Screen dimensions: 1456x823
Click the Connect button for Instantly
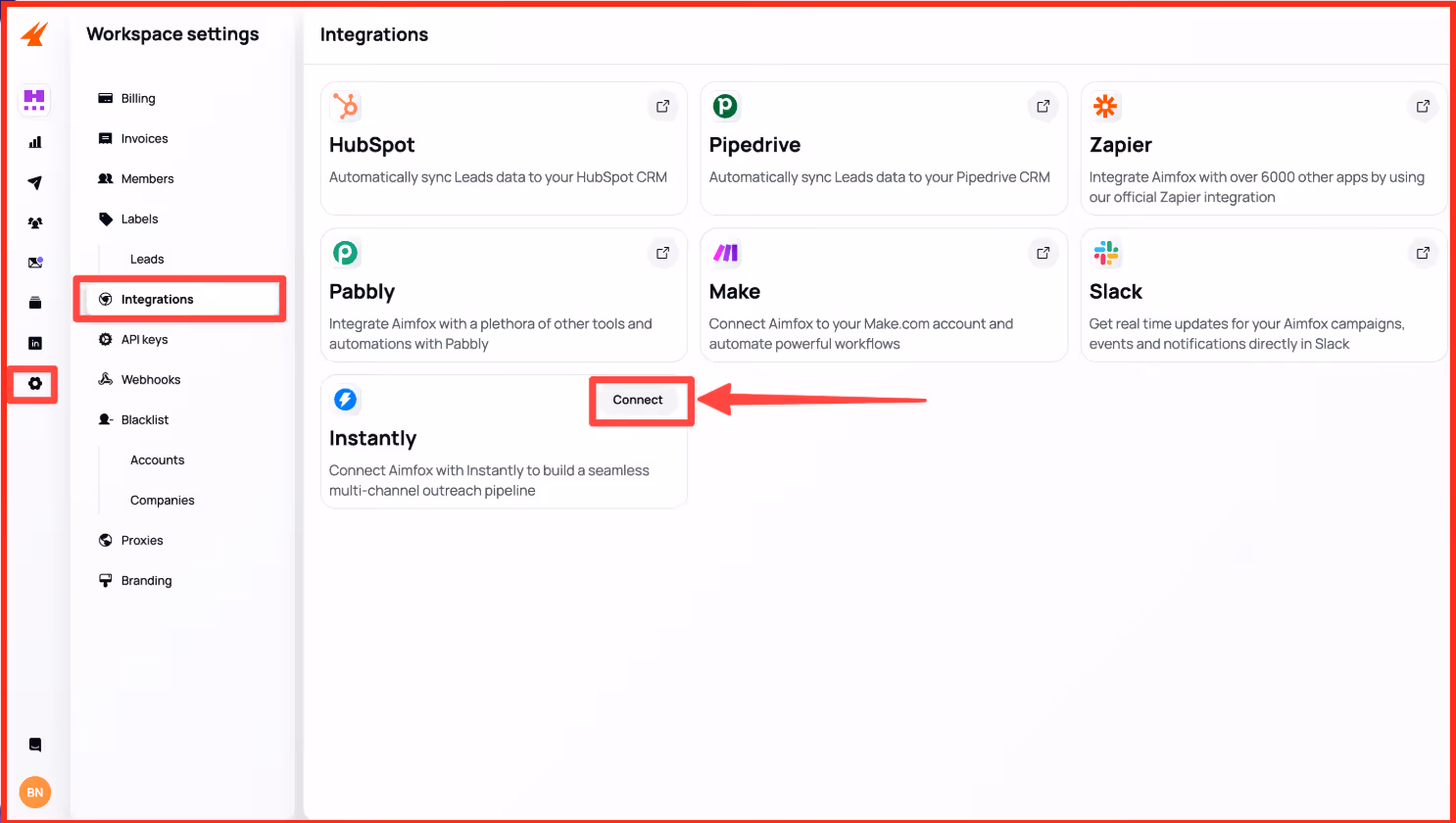click(x=639, y=400)
